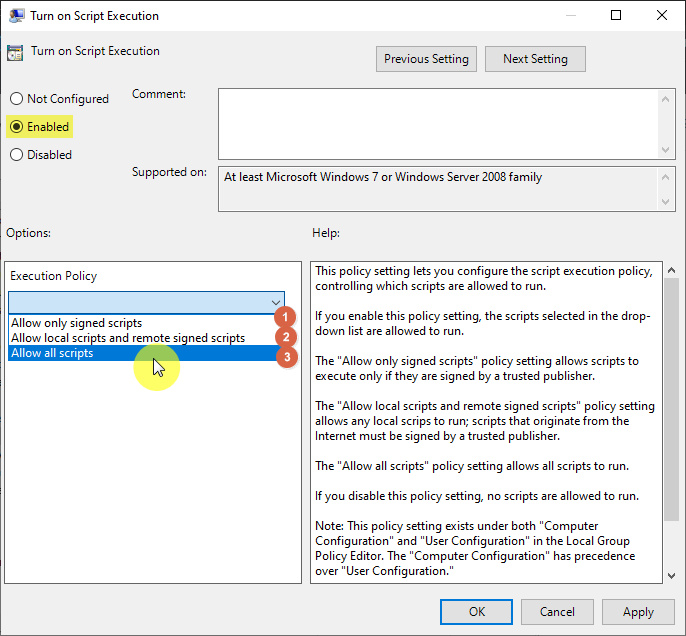Viewport: 686px width, 636px height.
Task: Select the Disabled radio button
Action: (16, 155)
